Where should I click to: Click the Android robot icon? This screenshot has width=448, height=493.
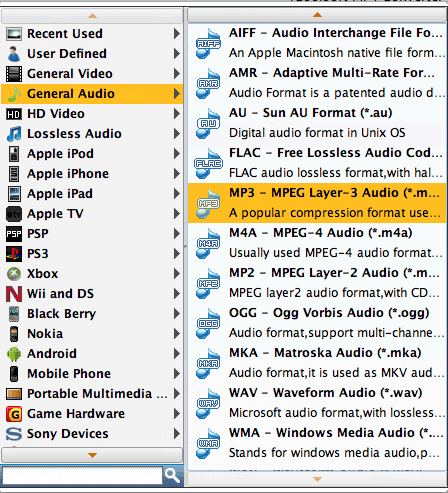click(x=14, y=354)
